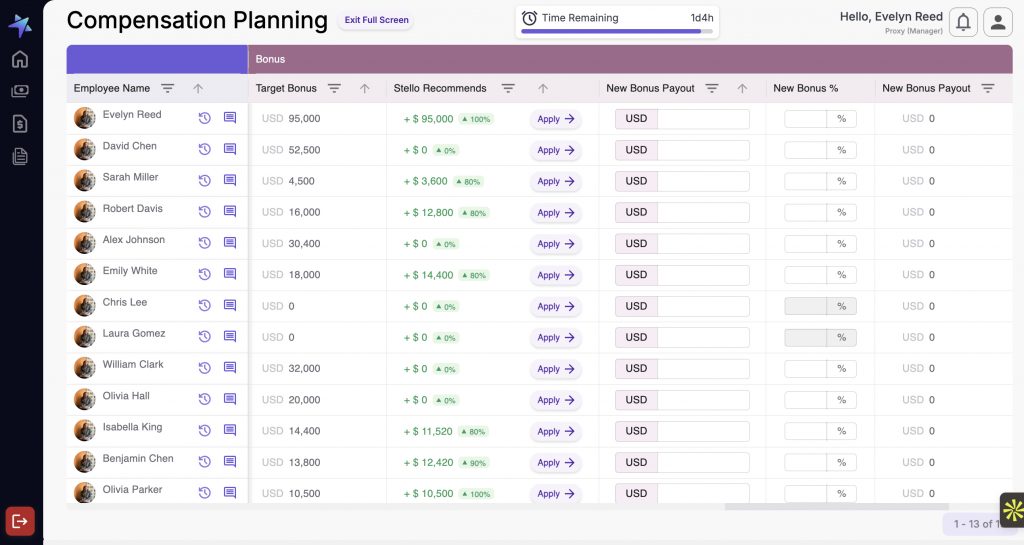Filter the last New Bonus Payout column

988,88
